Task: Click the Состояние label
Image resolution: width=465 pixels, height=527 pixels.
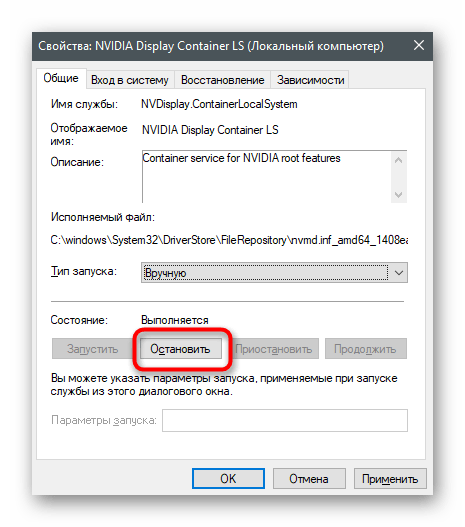Action: pos(79,320)
